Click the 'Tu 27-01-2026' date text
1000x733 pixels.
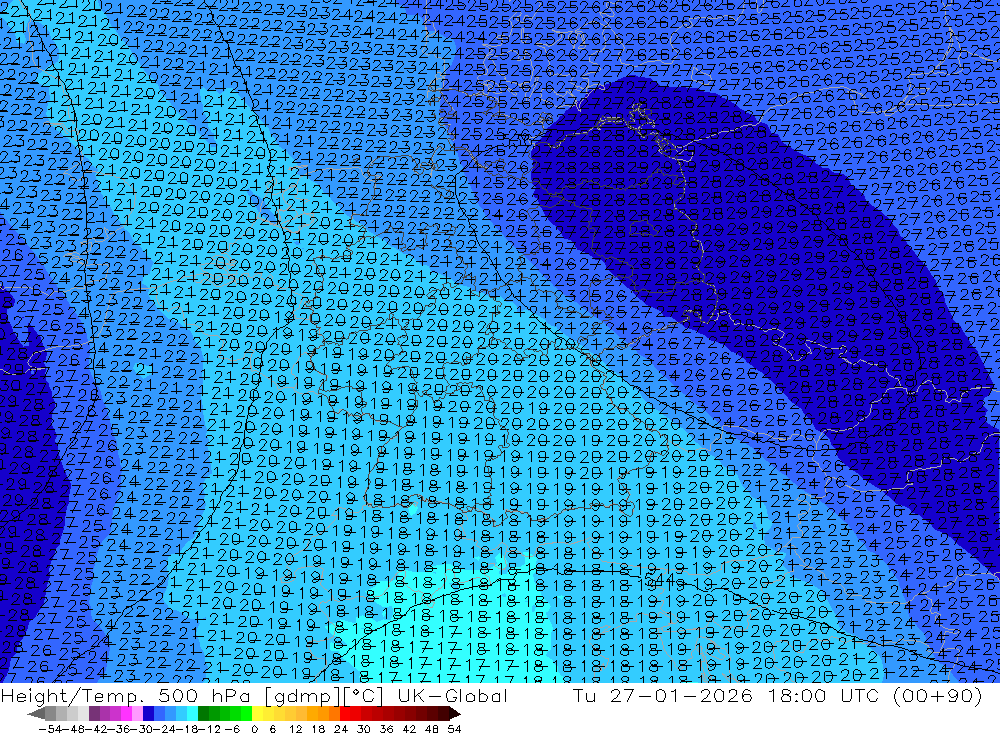[x=663, y=695]
